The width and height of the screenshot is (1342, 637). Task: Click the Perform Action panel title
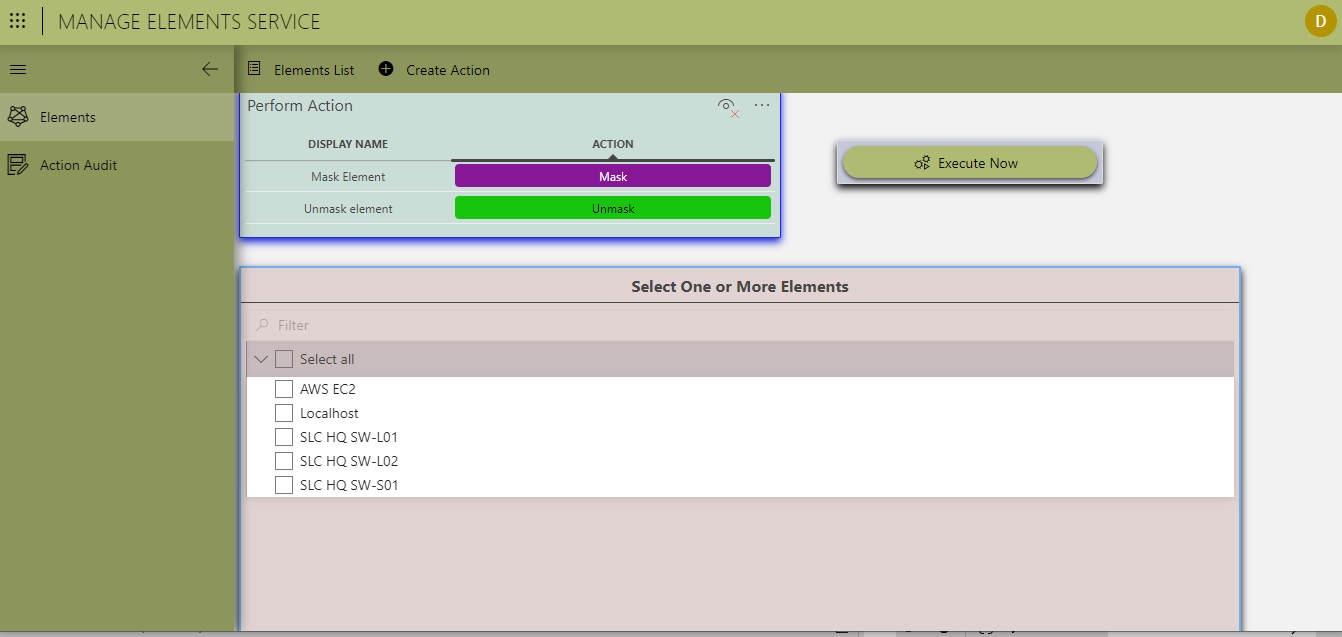(300, 106)
